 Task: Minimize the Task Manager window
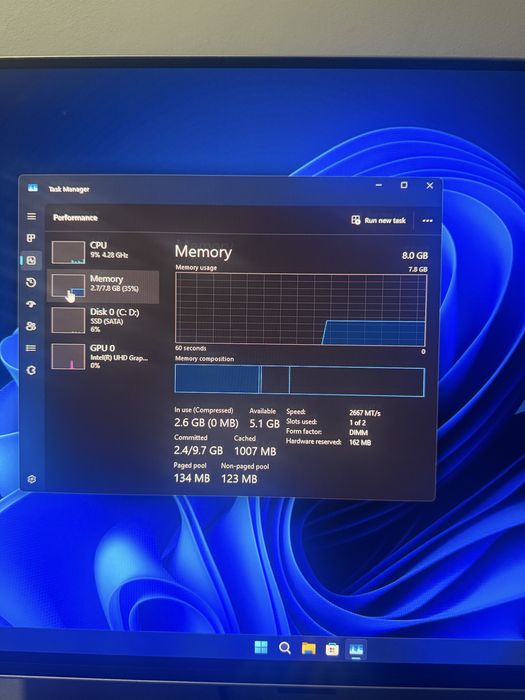[x=379, y=185]
